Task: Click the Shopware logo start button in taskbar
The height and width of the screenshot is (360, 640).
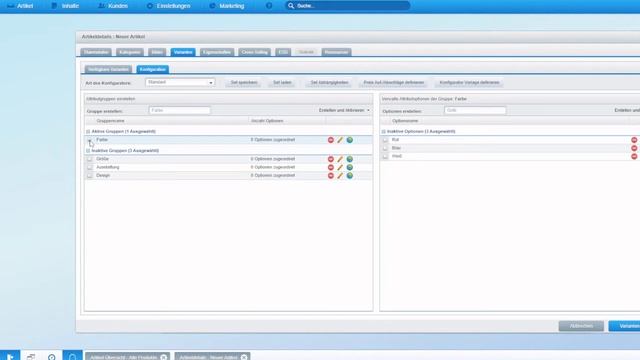Action: click(10, 356)
